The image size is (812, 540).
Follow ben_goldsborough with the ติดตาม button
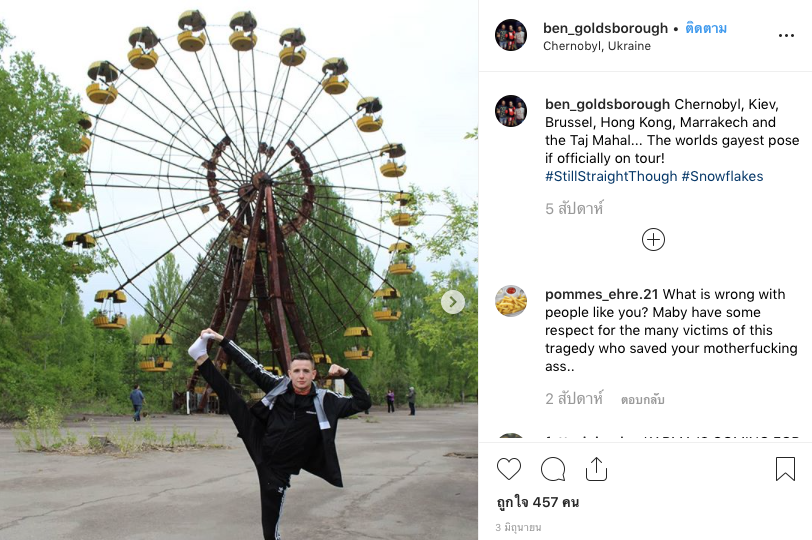[x=706, y=28]
